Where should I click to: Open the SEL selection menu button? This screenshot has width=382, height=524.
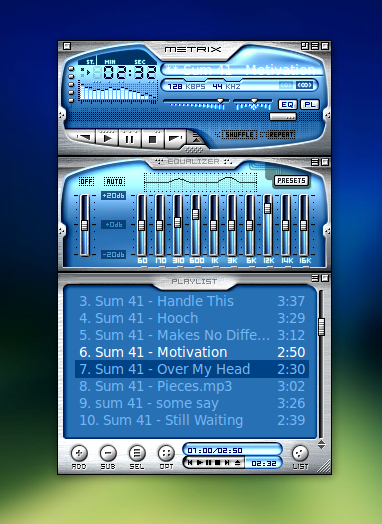pos(137,453)
